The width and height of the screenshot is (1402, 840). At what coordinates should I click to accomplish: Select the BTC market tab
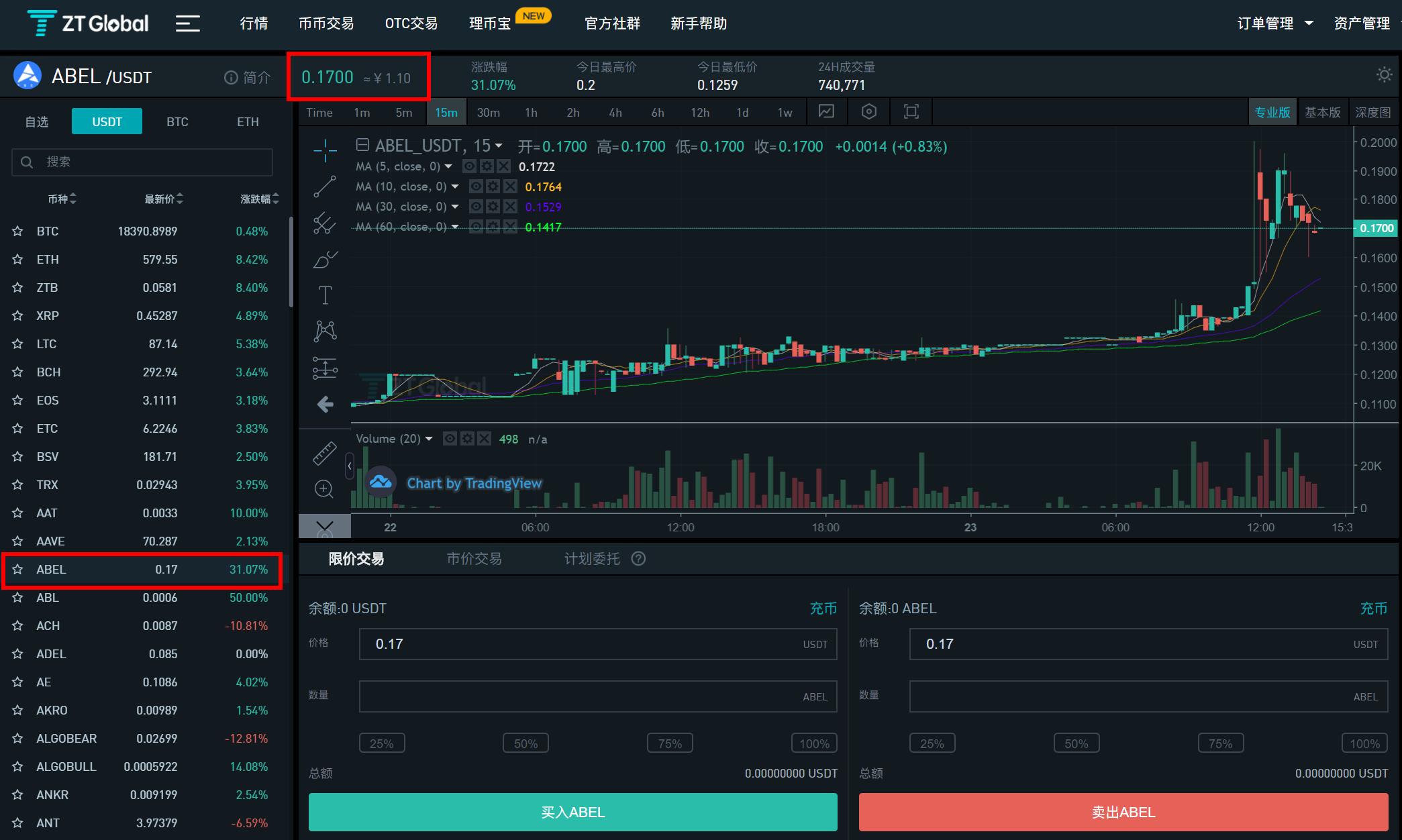click(x=177, y=121)
